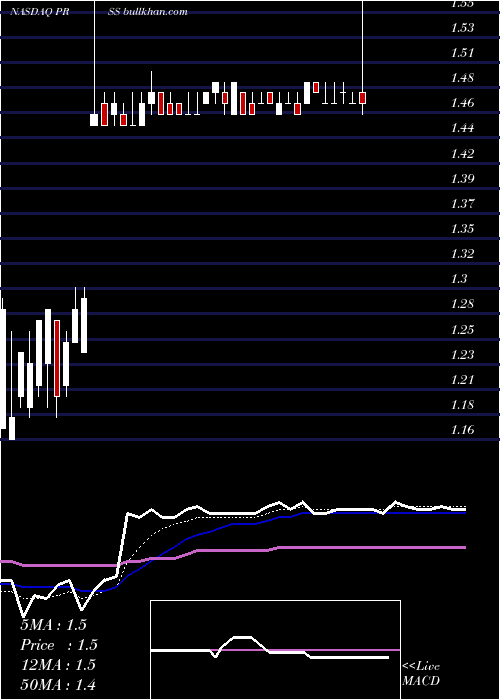Click the '5MA : 1.5' legend entry
500x700 pixels.
53,625
